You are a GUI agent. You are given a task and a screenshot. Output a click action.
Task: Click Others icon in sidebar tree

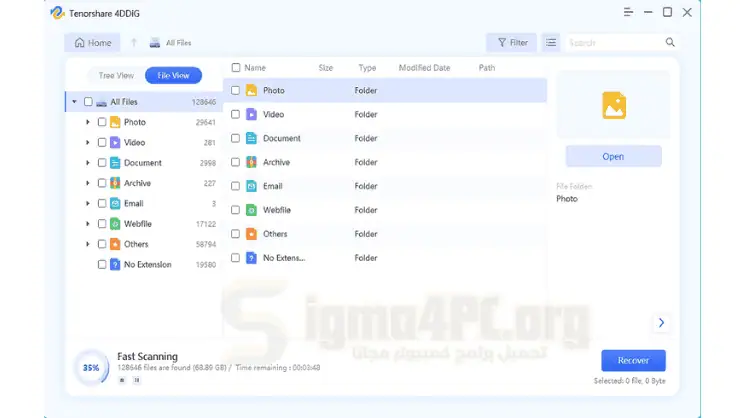[x=115, y=244]
